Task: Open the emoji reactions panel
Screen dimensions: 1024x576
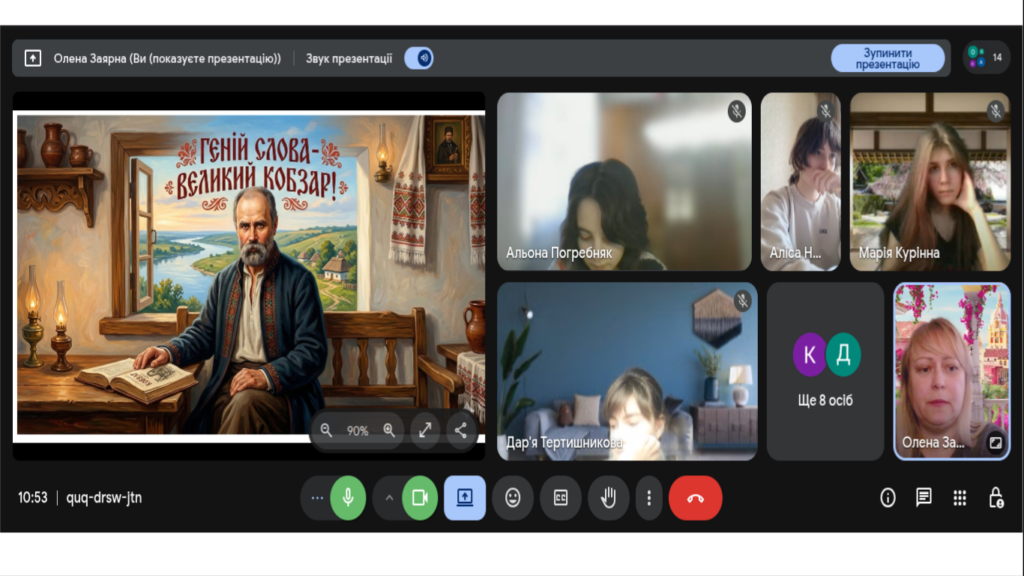Action: [513, 498]
